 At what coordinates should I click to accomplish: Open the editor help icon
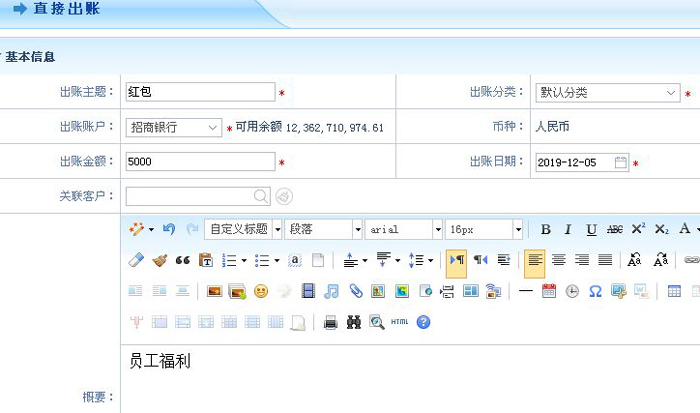(x=424, y=322)
